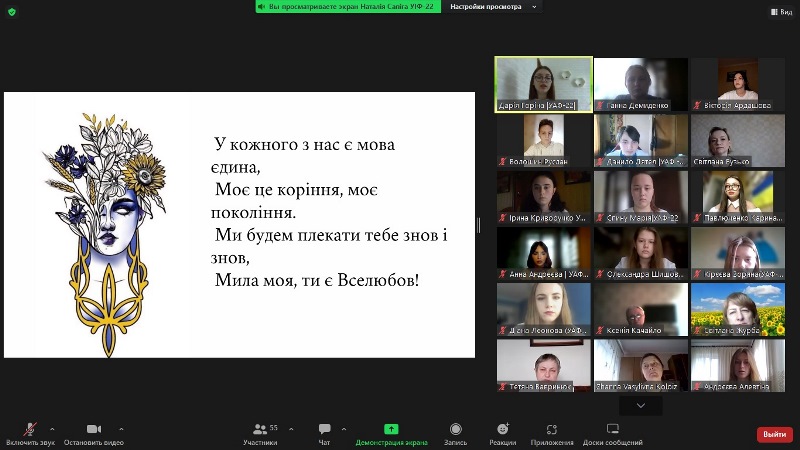Select Діана Леонова video tile
800x450 pixels.
tap(544, 309)
